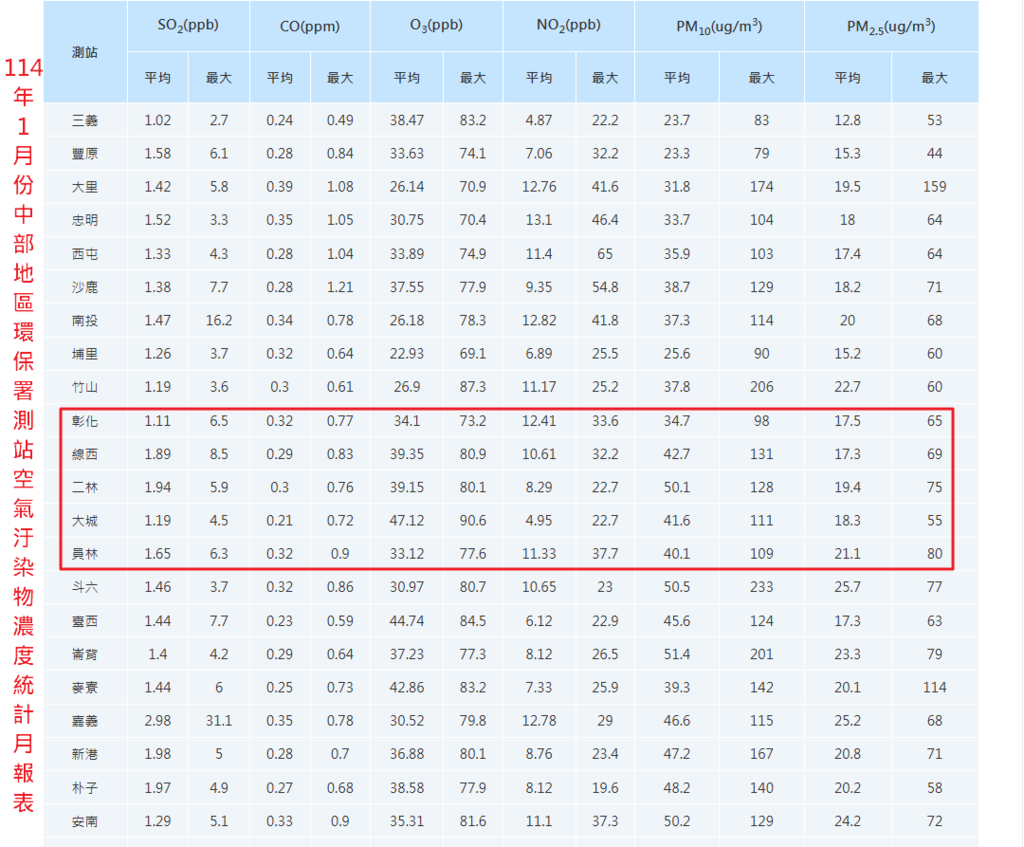
Task: Select the 線西 station name
Action: click(85, 454)
